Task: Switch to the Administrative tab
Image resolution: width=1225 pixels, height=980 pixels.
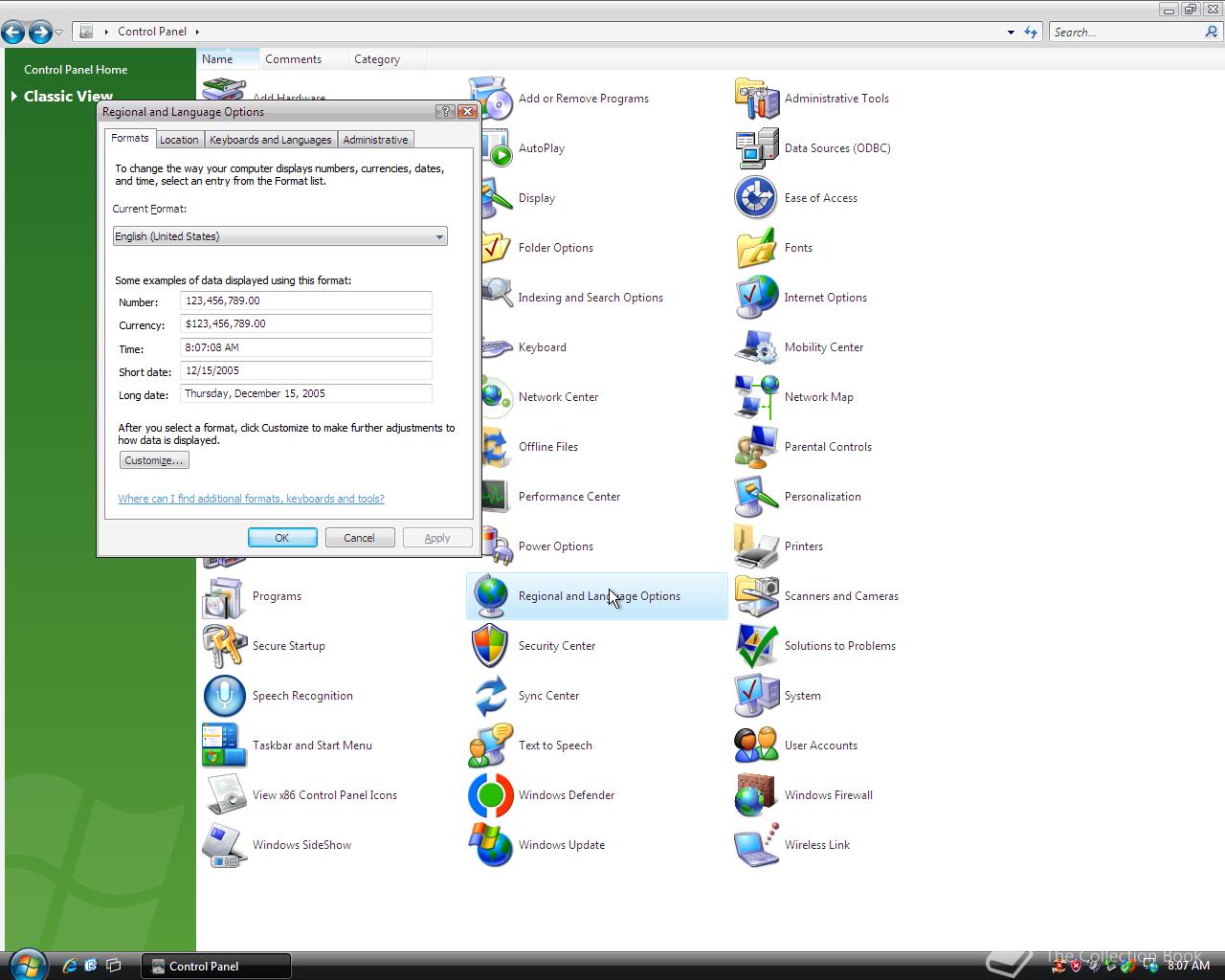Action: tap(375, 140)
